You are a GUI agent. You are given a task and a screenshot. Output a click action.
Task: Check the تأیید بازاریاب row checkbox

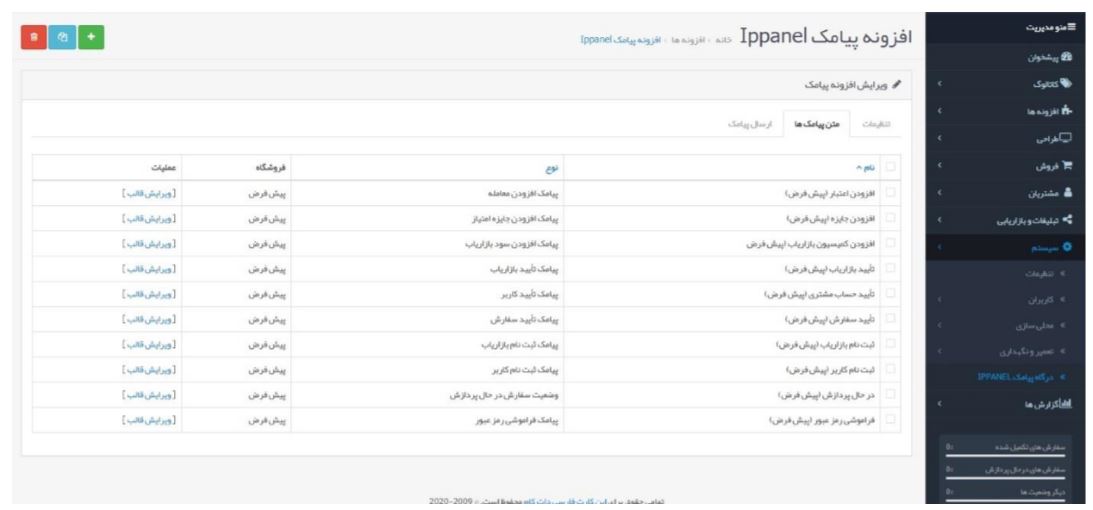pos(890,268)
